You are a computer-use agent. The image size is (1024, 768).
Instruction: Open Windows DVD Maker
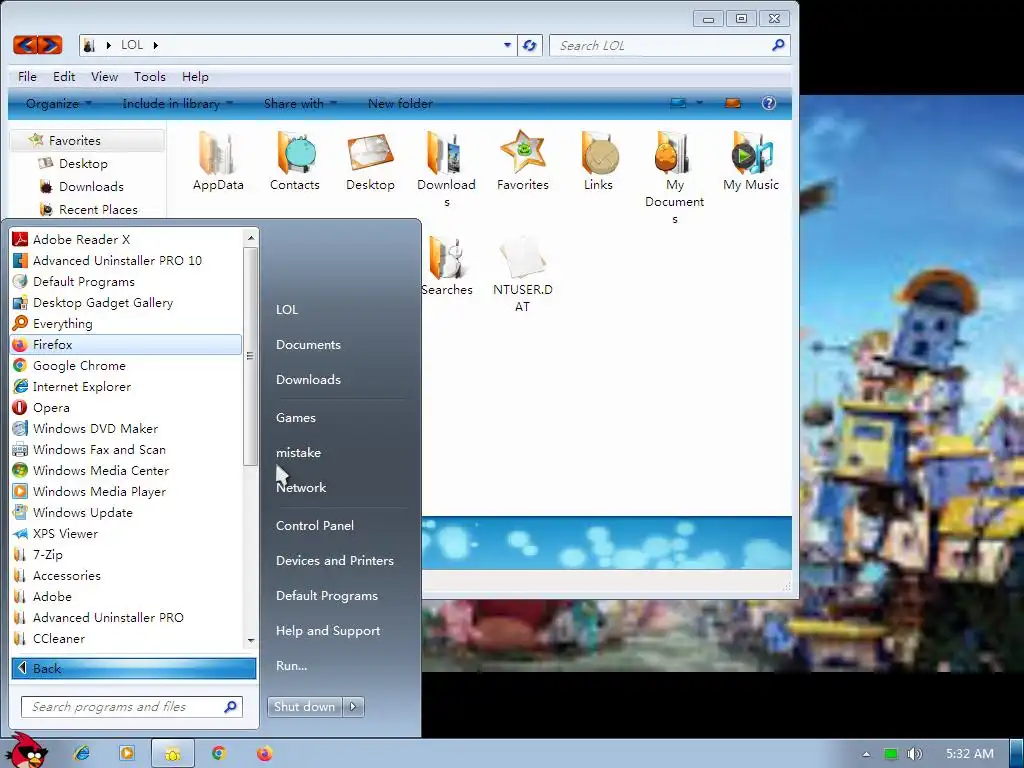tap(126, 428)
